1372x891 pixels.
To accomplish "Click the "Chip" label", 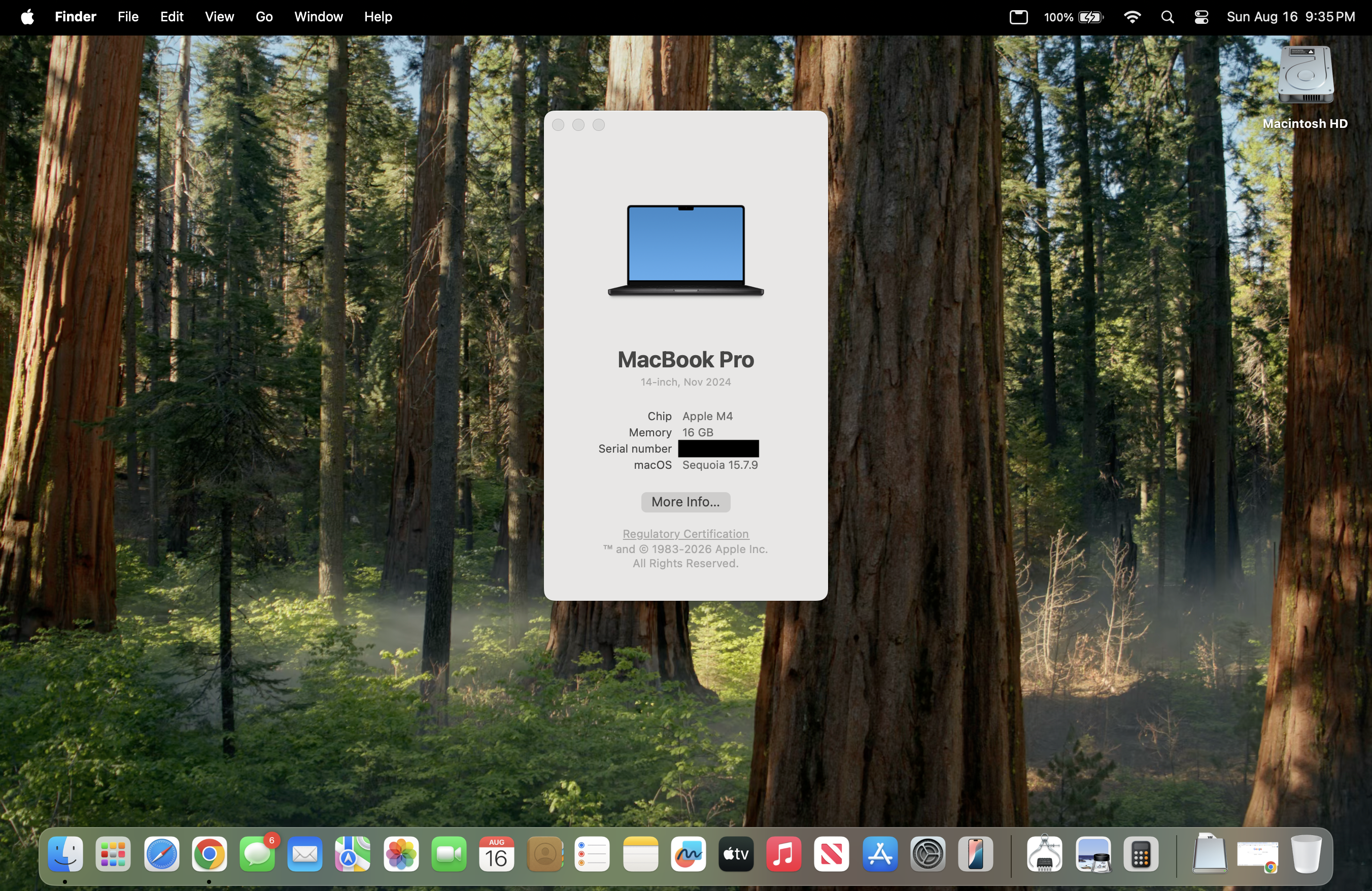I will [x=660, y=416].
